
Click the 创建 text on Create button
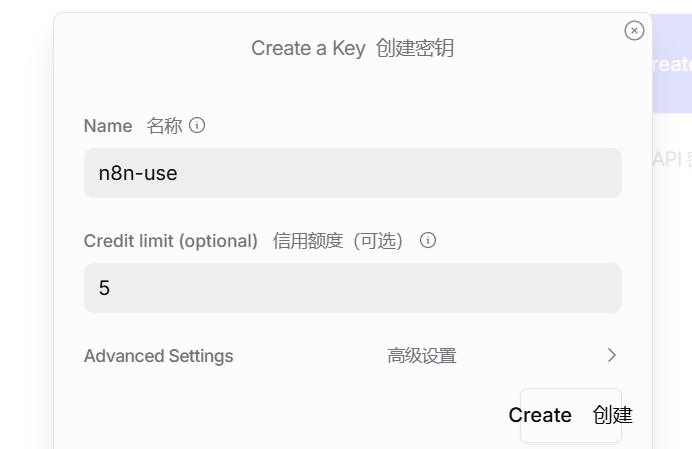(612, 415)
